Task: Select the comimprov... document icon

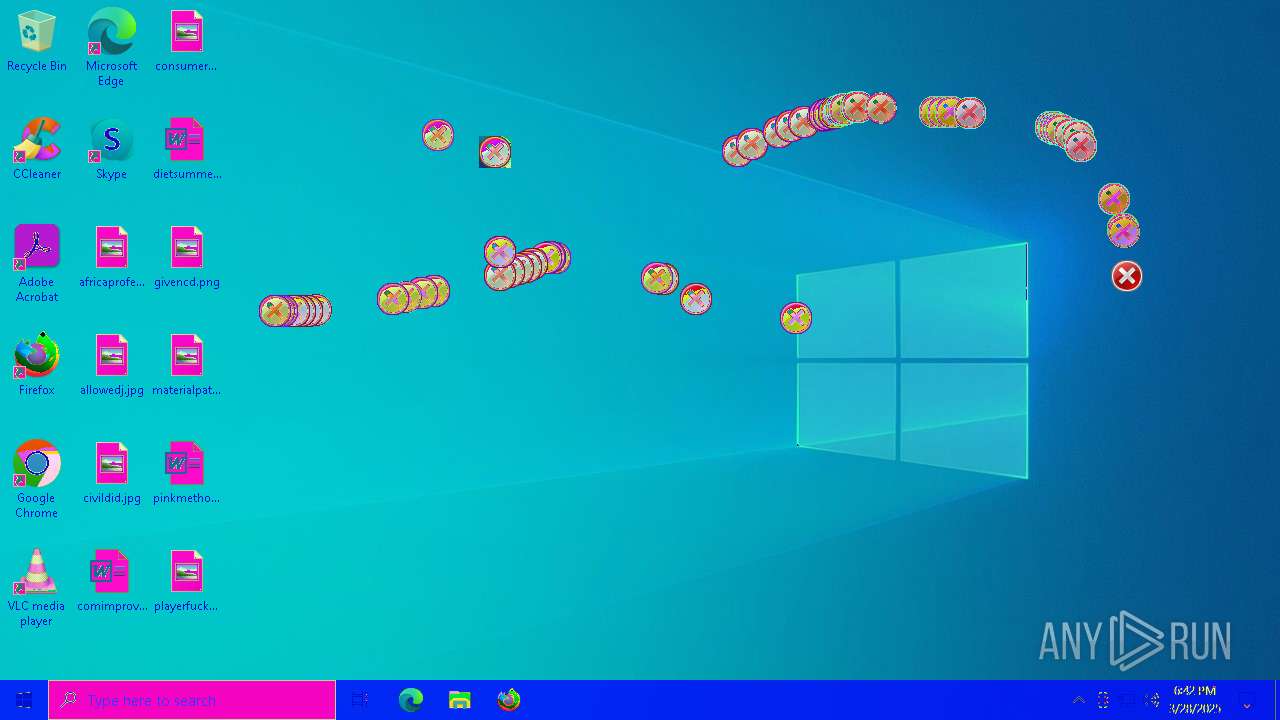Action: pos(111,582)
